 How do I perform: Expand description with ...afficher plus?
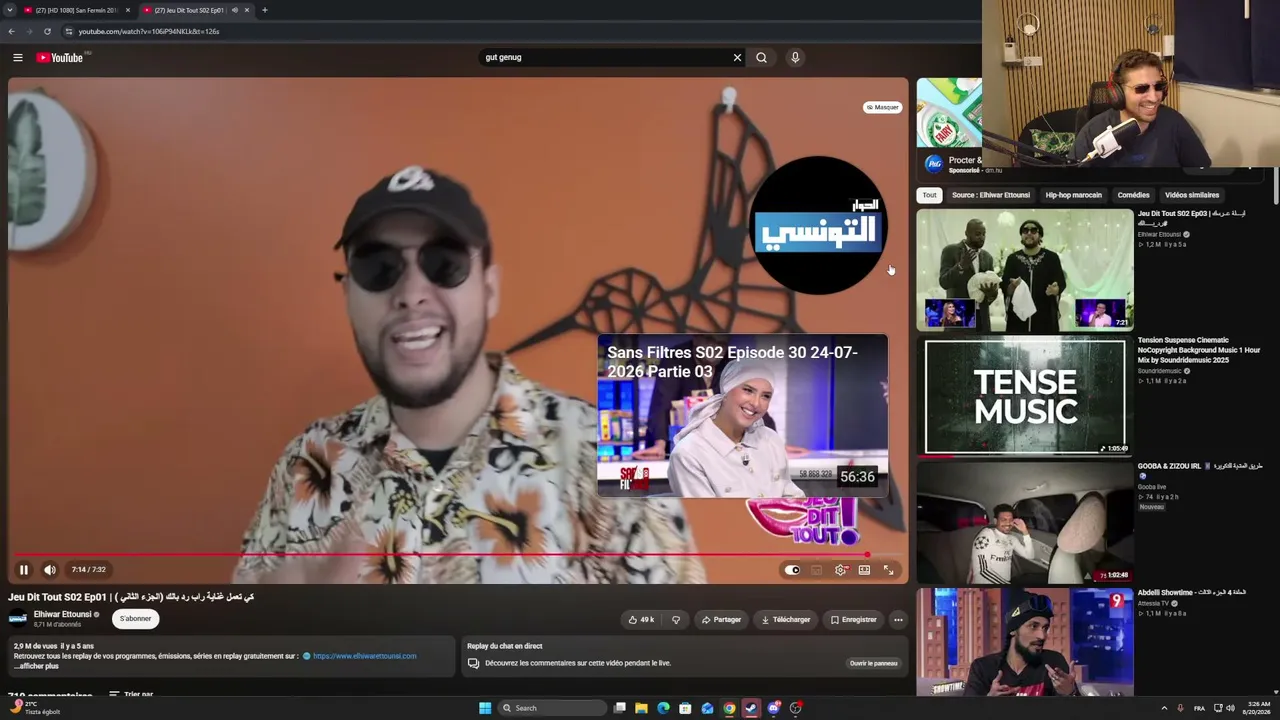[x=36, y=666]
